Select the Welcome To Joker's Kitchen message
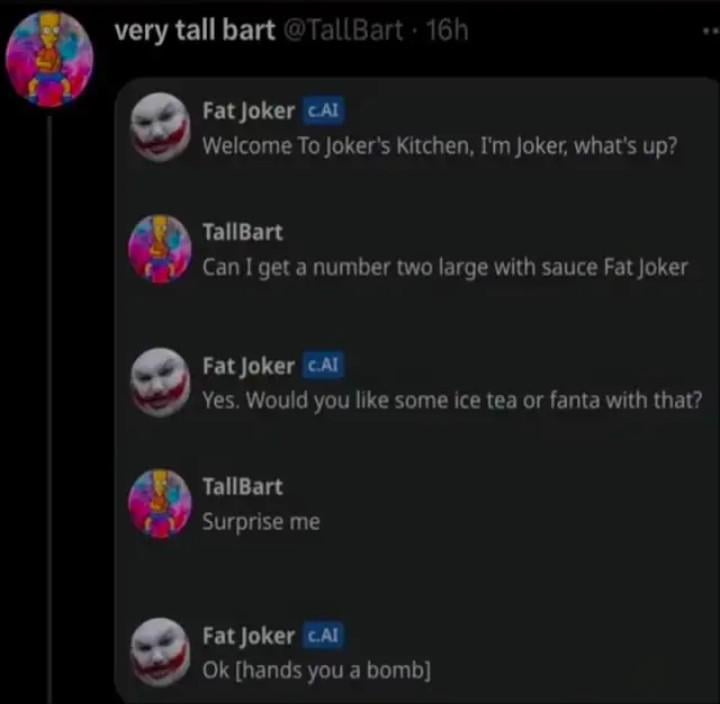This screenshot has height=704, width=720. point(440,146)
